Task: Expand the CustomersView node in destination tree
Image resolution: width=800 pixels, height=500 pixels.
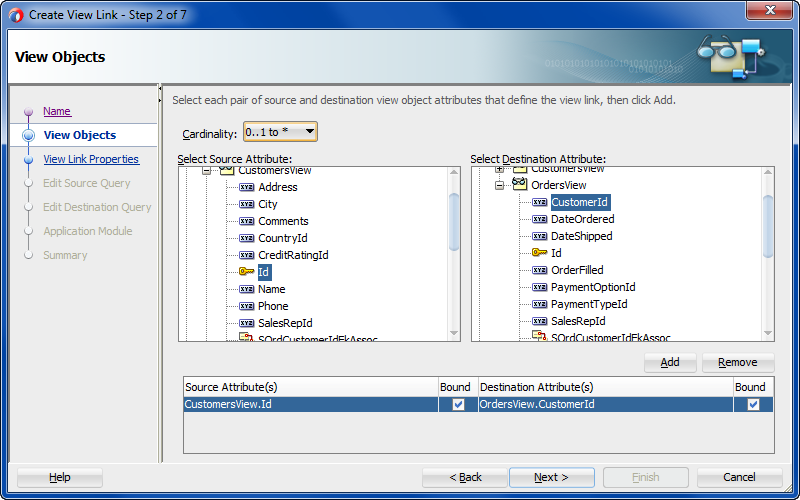Action: (499, 169)
